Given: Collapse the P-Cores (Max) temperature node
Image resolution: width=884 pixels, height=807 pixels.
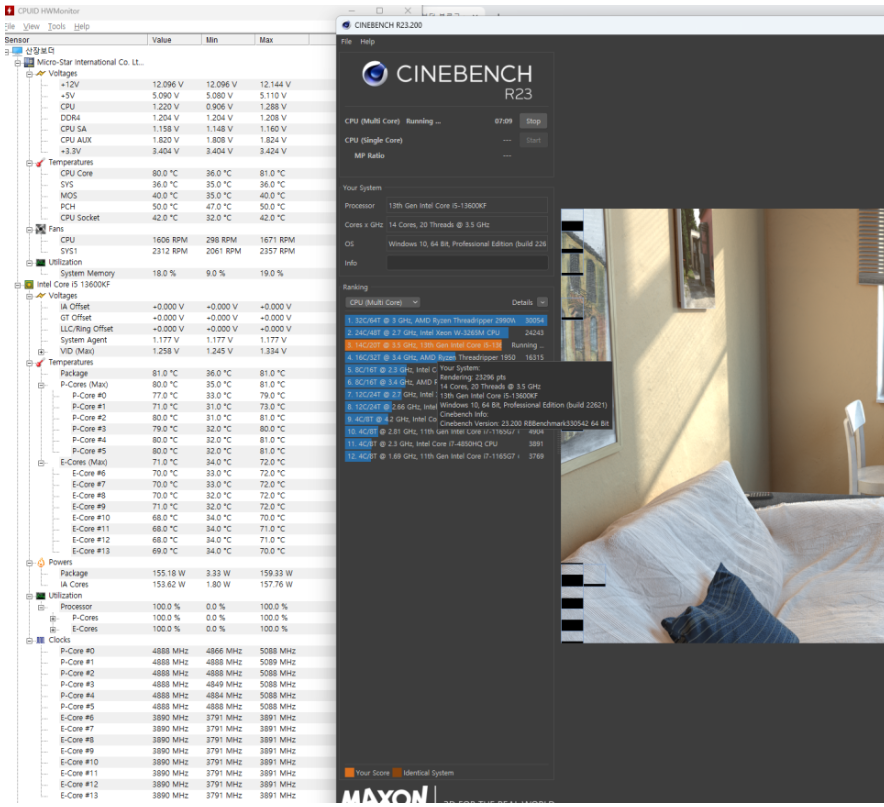Looking at the screenshot, I should (x=41, y=385).
